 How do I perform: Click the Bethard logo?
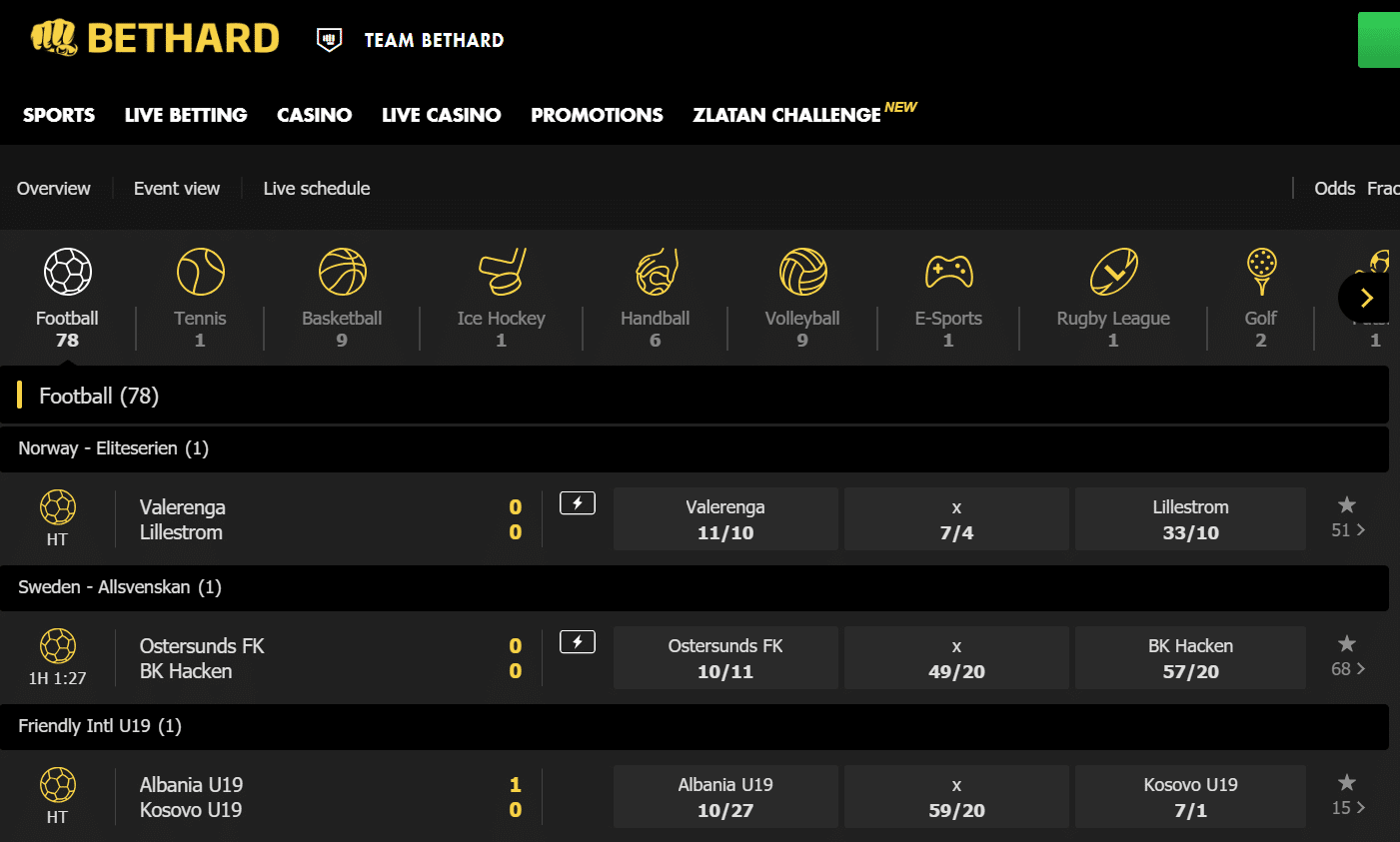154,37
